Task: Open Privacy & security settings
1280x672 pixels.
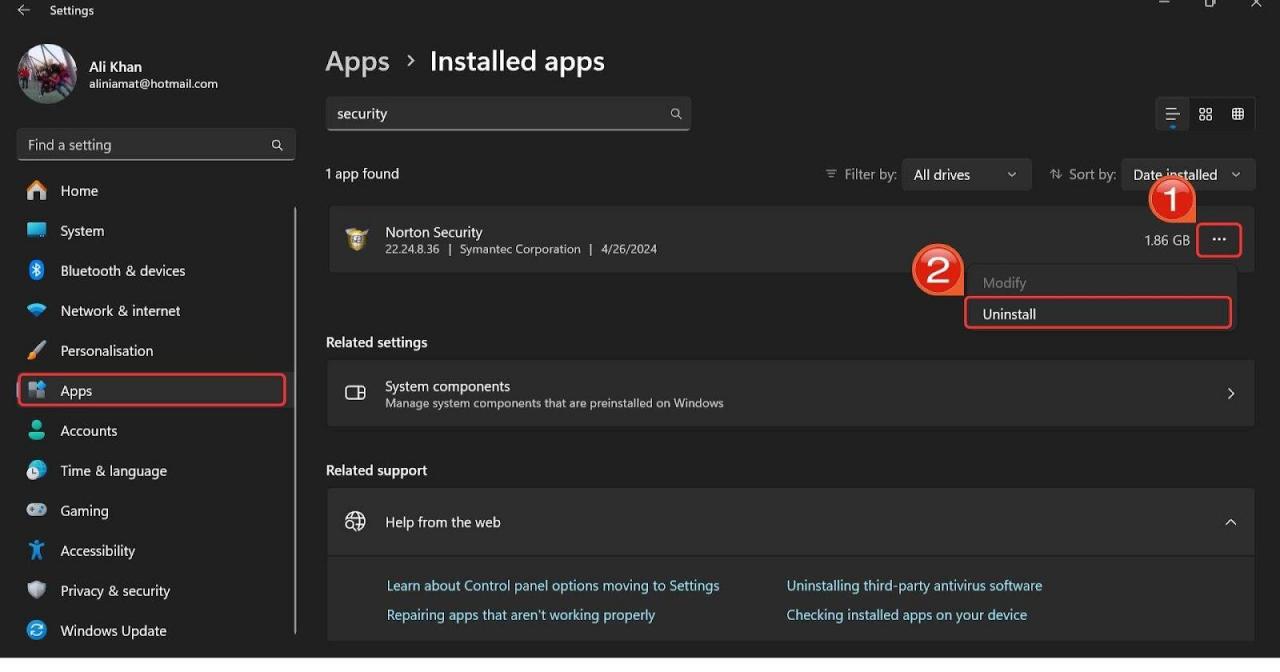Action: (115, 590)
